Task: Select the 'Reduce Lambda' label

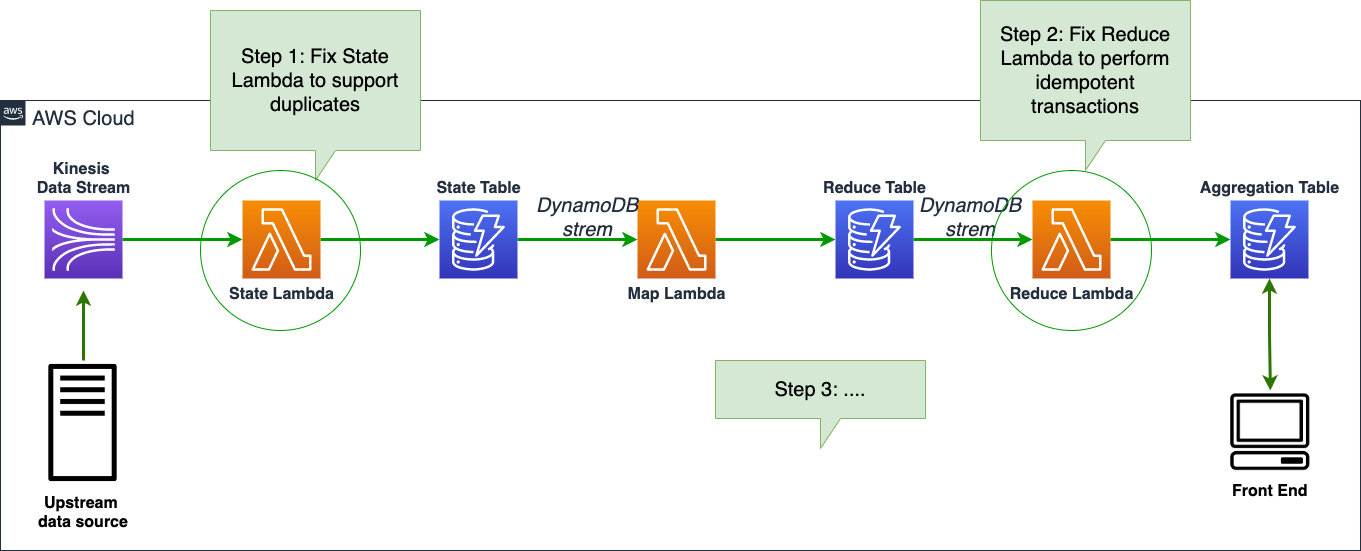Action: pos(1071,293)
